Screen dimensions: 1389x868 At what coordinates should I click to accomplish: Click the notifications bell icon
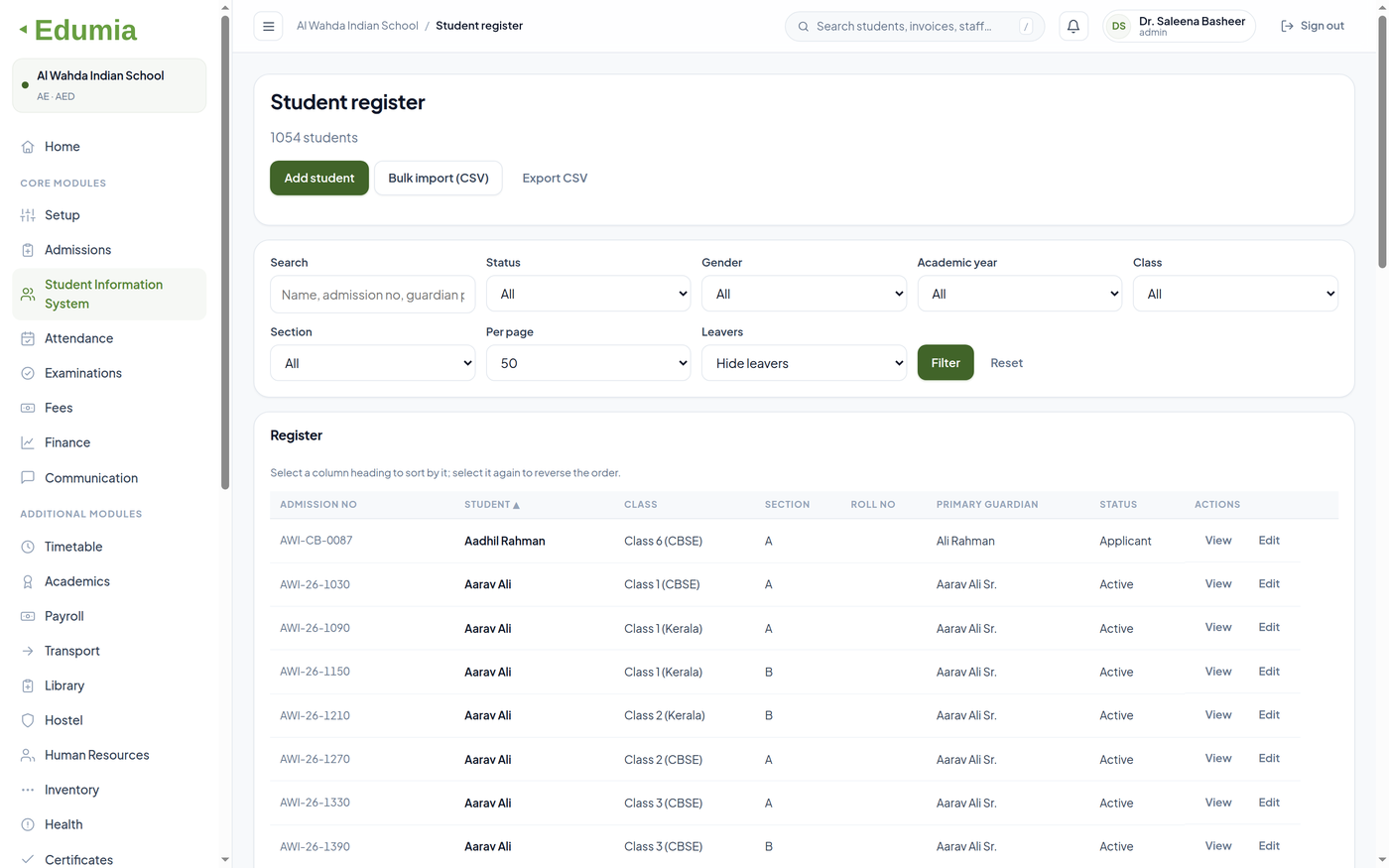(x=1073, y=27)
